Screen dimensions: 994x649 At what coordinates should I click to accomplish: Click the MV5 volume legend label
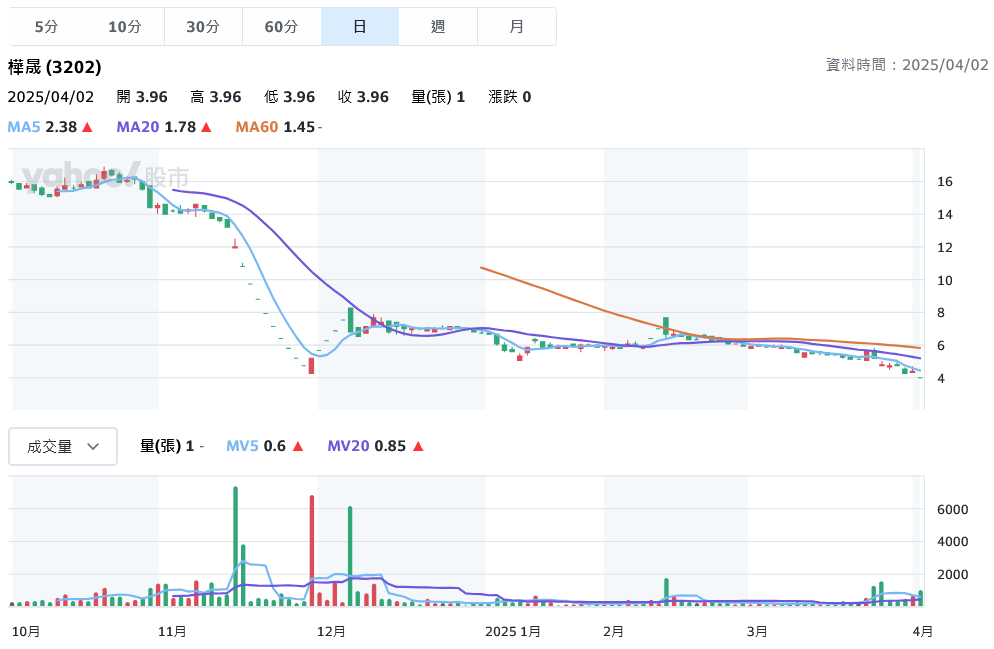[243, 446]
